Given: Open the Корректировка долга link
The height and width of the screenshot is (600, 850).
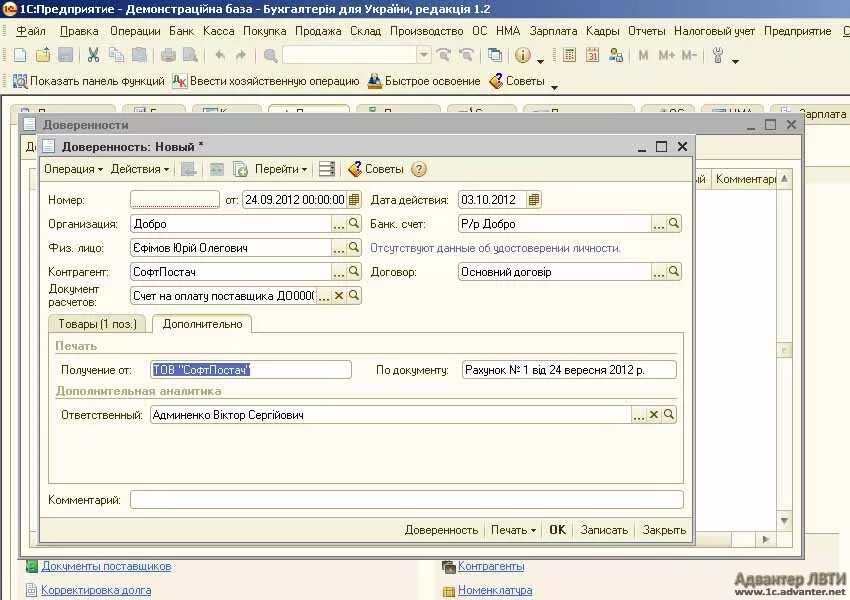Looking at the screenshot, I should 96,590.
